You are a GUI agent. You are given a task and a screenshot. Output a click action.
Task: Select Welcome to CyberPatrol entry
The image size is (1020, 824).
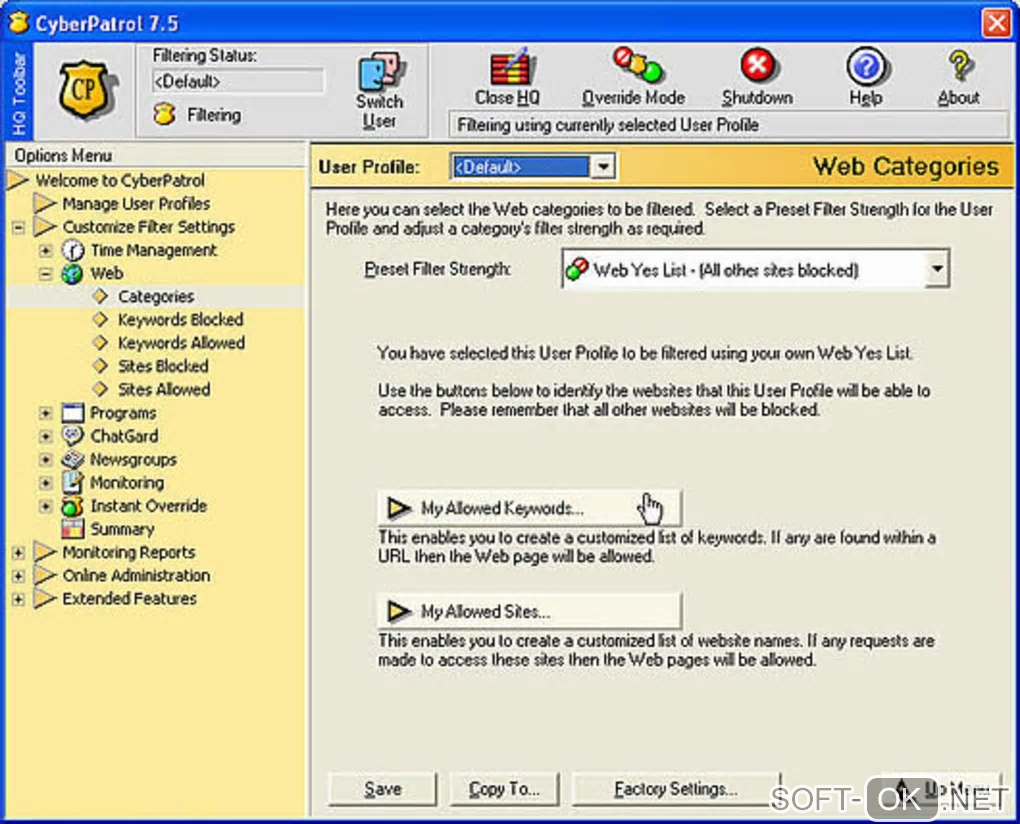[x=120, y=180]
